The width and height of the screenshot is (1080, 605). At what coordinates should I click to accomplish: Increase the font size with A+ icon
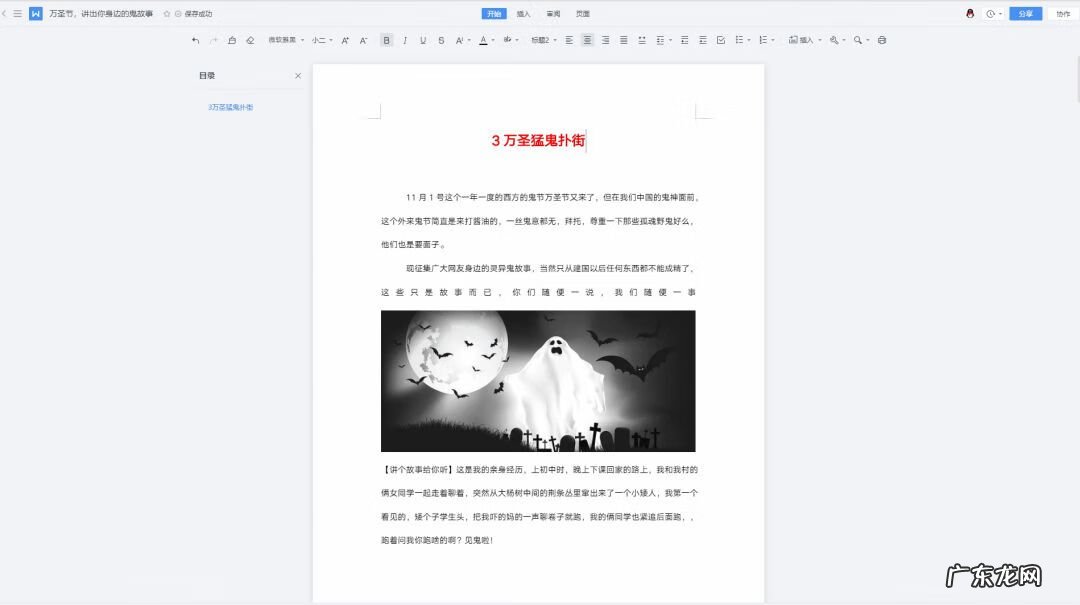coord(344,40)
